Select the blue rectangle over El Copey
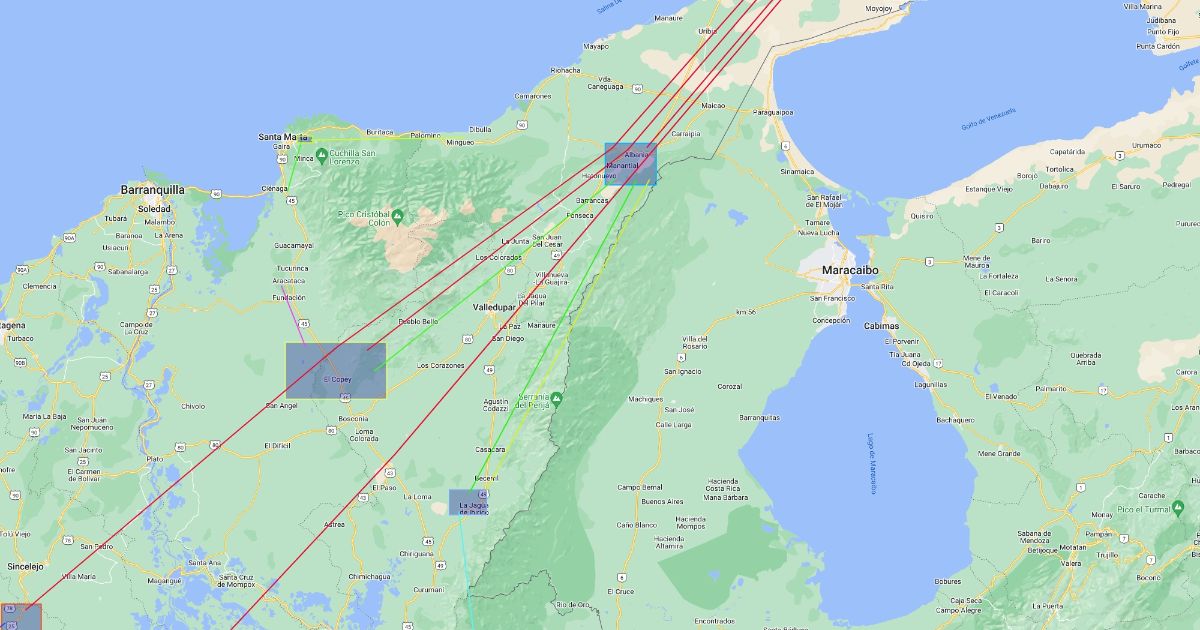The width and height of the screenshot is (1200, 630). [336, 371]
